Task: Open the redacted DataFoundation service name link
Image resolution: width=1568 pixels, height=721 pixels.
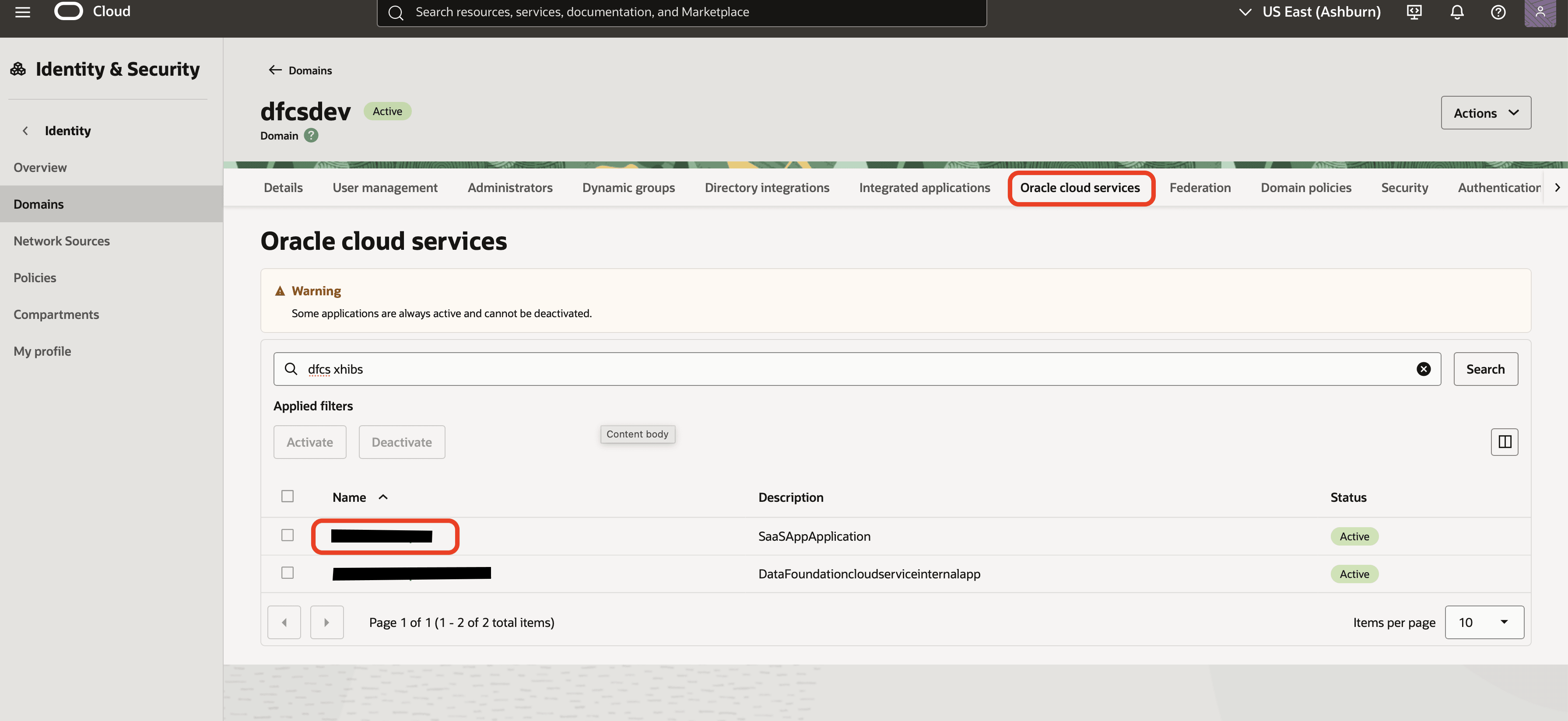Action: tap(411, 573)
